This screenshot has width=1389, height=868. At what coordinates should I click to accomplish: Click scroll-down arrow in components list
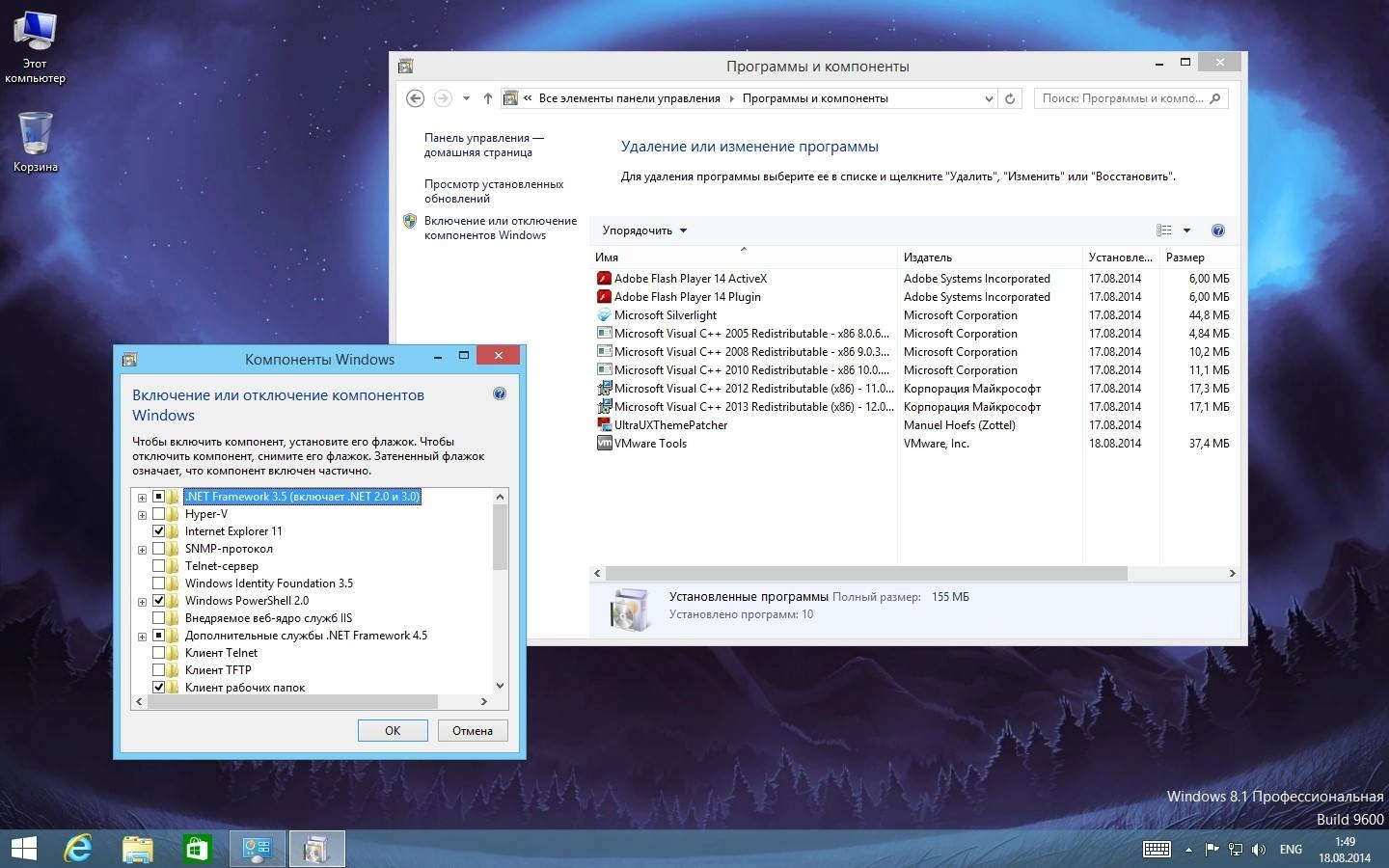500,686
